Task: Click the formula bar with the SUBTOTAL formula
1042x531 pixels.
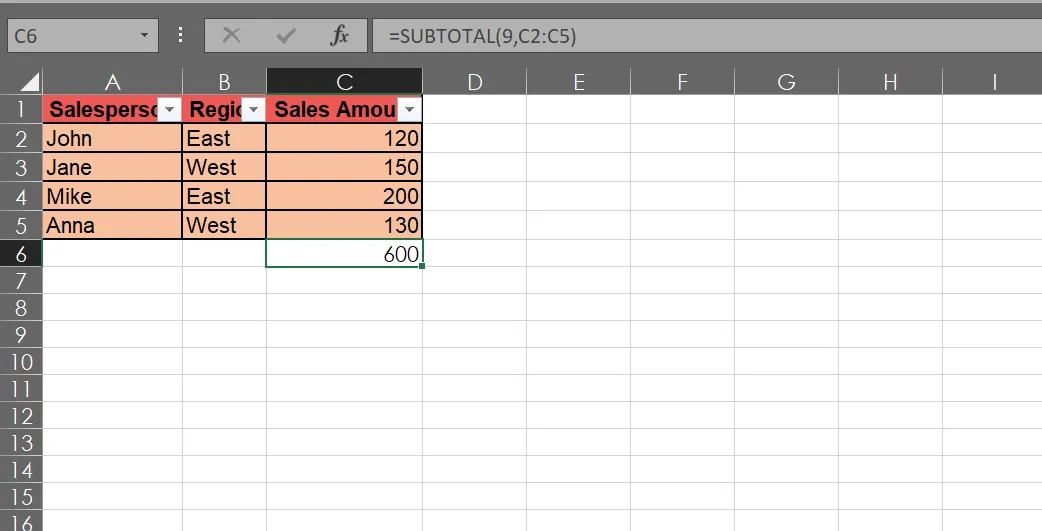Action: pyautogui.click(x=707, y=35)
